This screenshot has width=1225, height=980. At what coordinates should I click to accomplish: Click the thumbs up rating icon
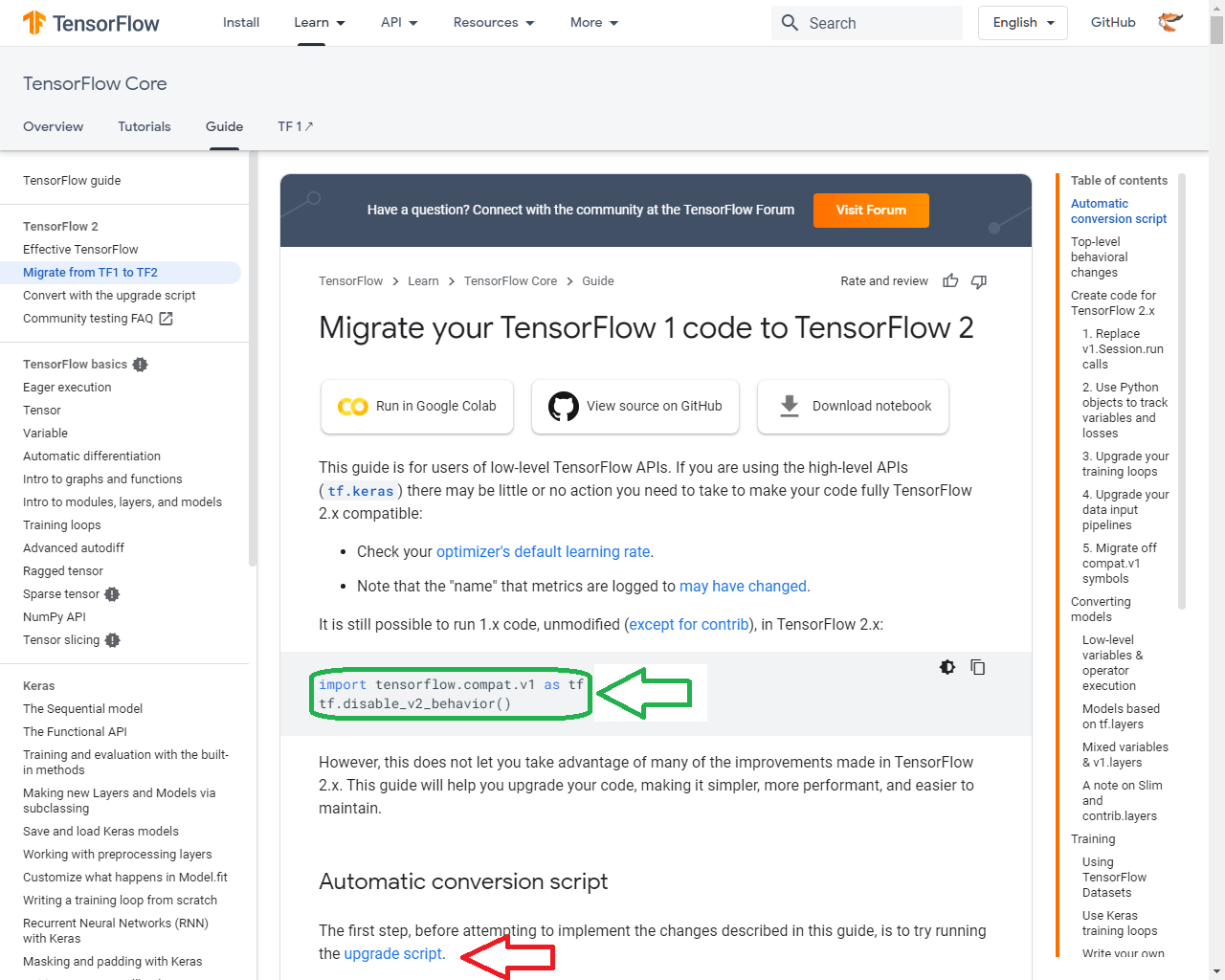pyautogui.click(x=950, y=280)
